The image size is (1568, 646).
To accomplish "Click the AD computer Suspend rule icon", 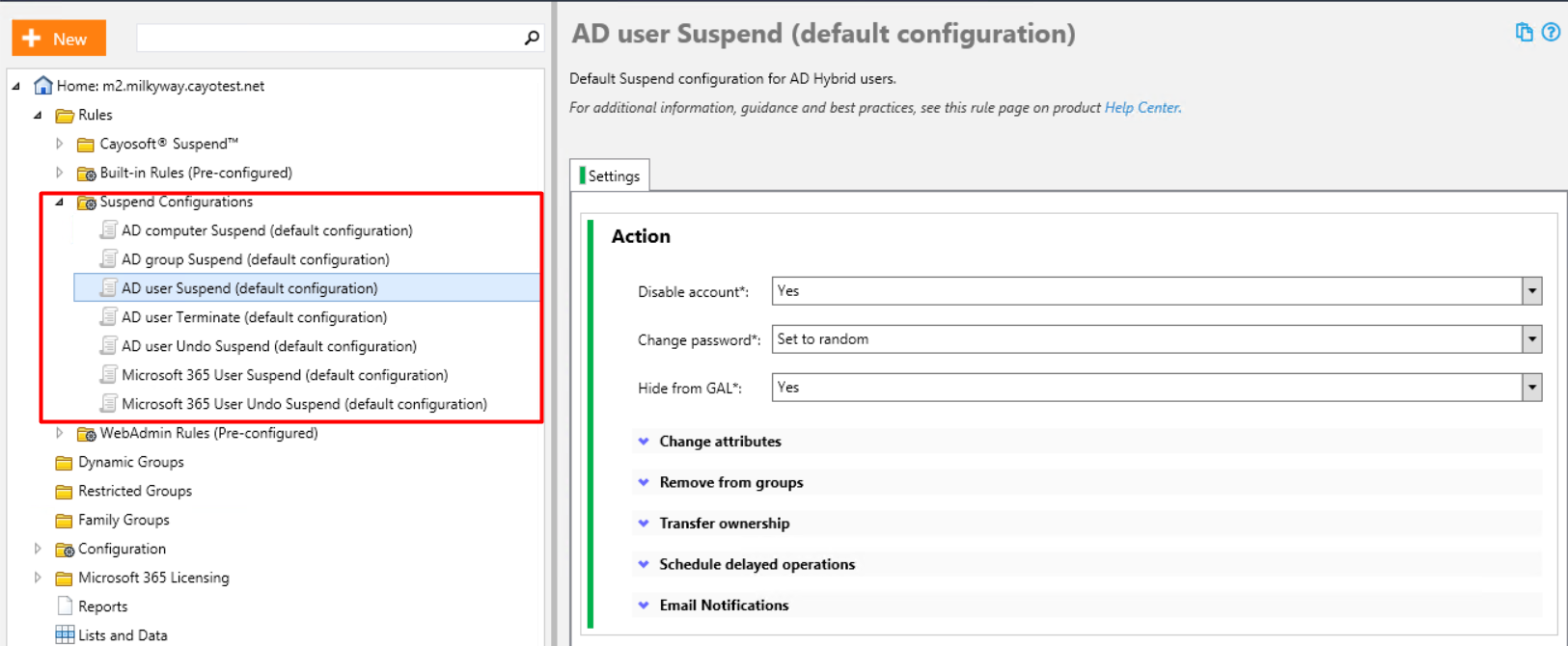I will click(x=109, y=230).
